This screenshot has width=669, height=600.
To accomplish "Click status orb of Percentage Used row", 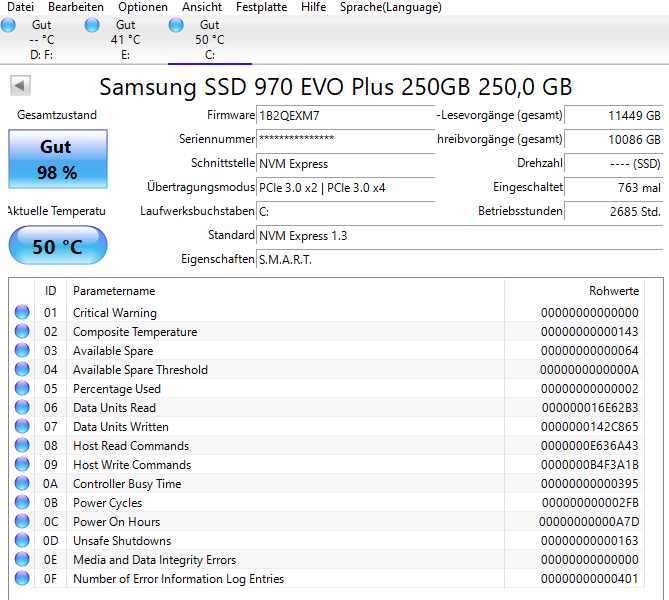I will click(22, 388).
